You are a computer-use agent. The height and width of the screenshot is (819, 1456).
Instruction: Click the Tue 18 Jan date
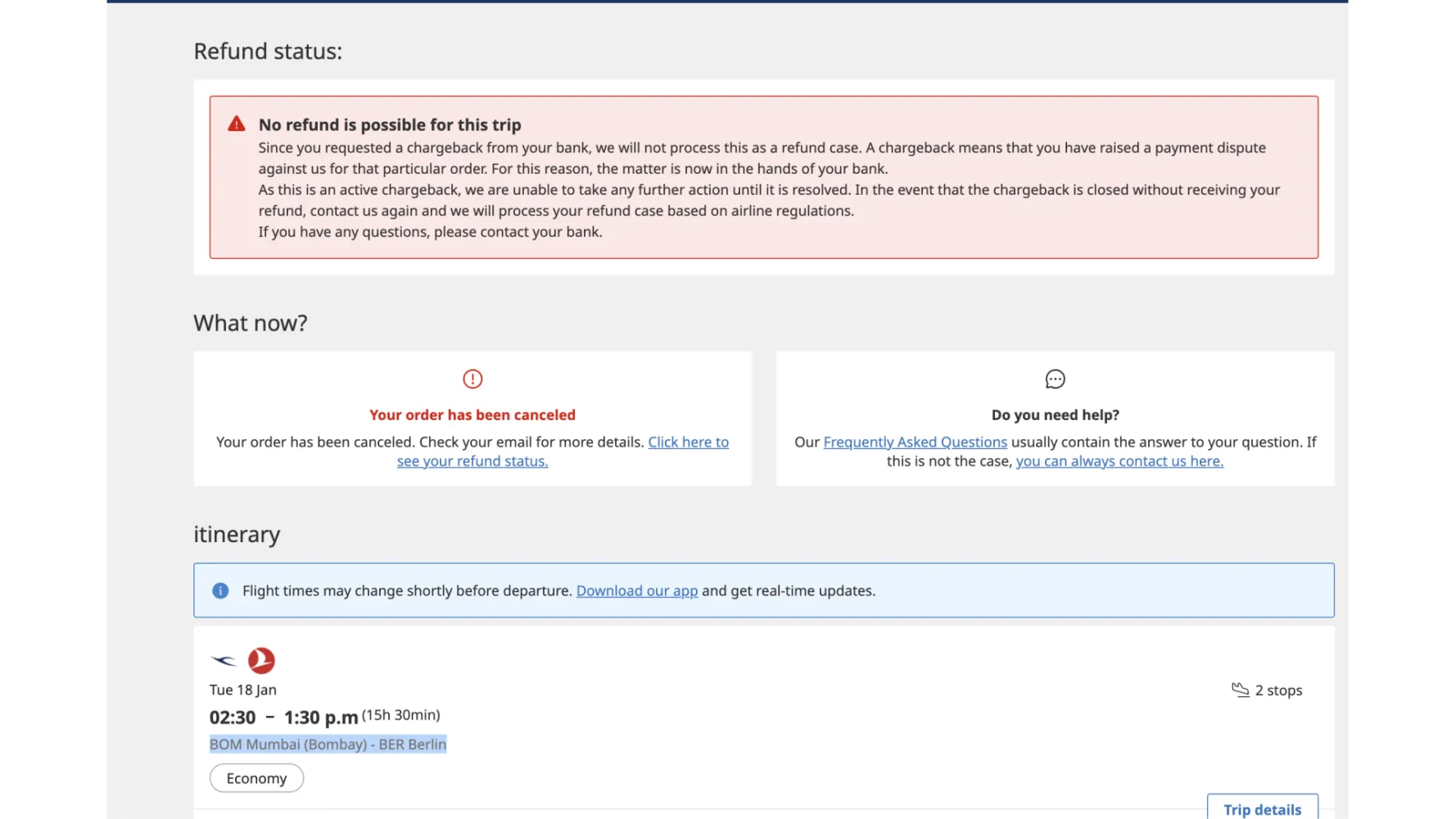pyautogui.click(x=243, y=690)
